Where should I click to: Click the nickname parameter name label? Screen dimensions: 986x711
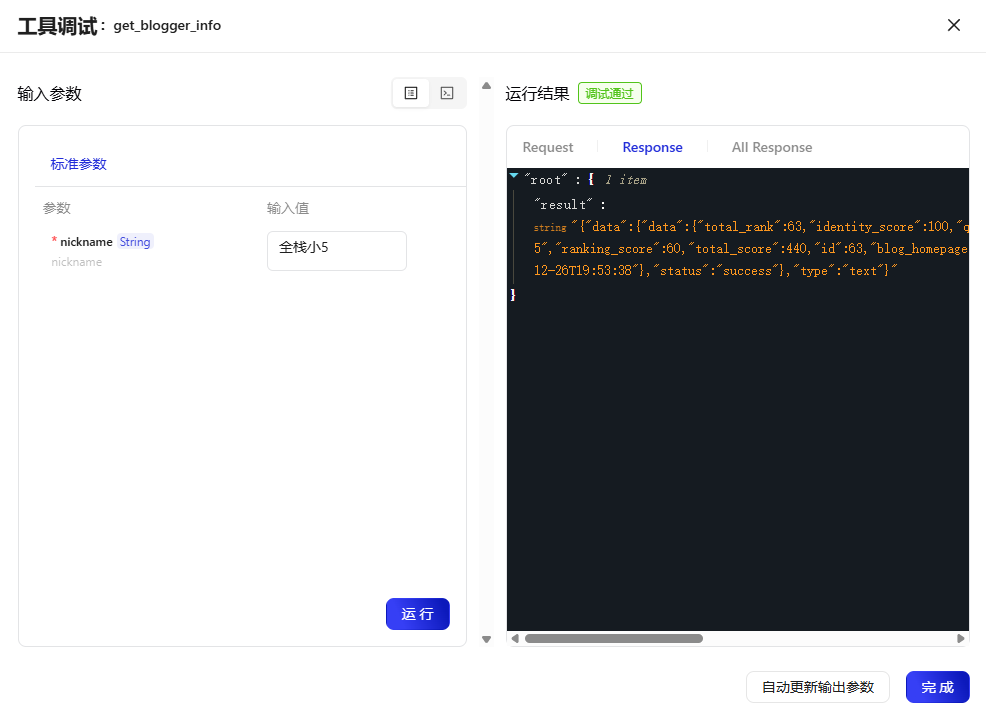(x=86, y=242)
